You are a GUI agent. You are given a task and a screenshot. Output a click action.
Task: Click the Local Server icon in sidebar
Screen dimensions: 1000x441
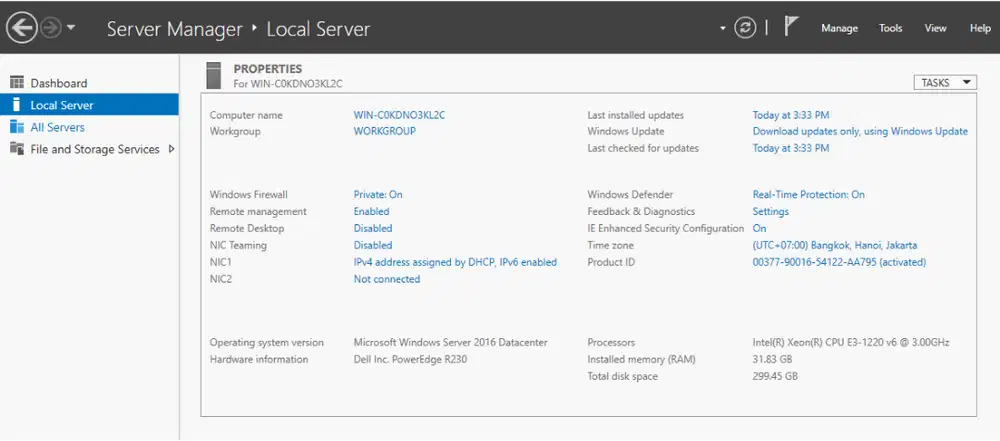pos(17,105)
